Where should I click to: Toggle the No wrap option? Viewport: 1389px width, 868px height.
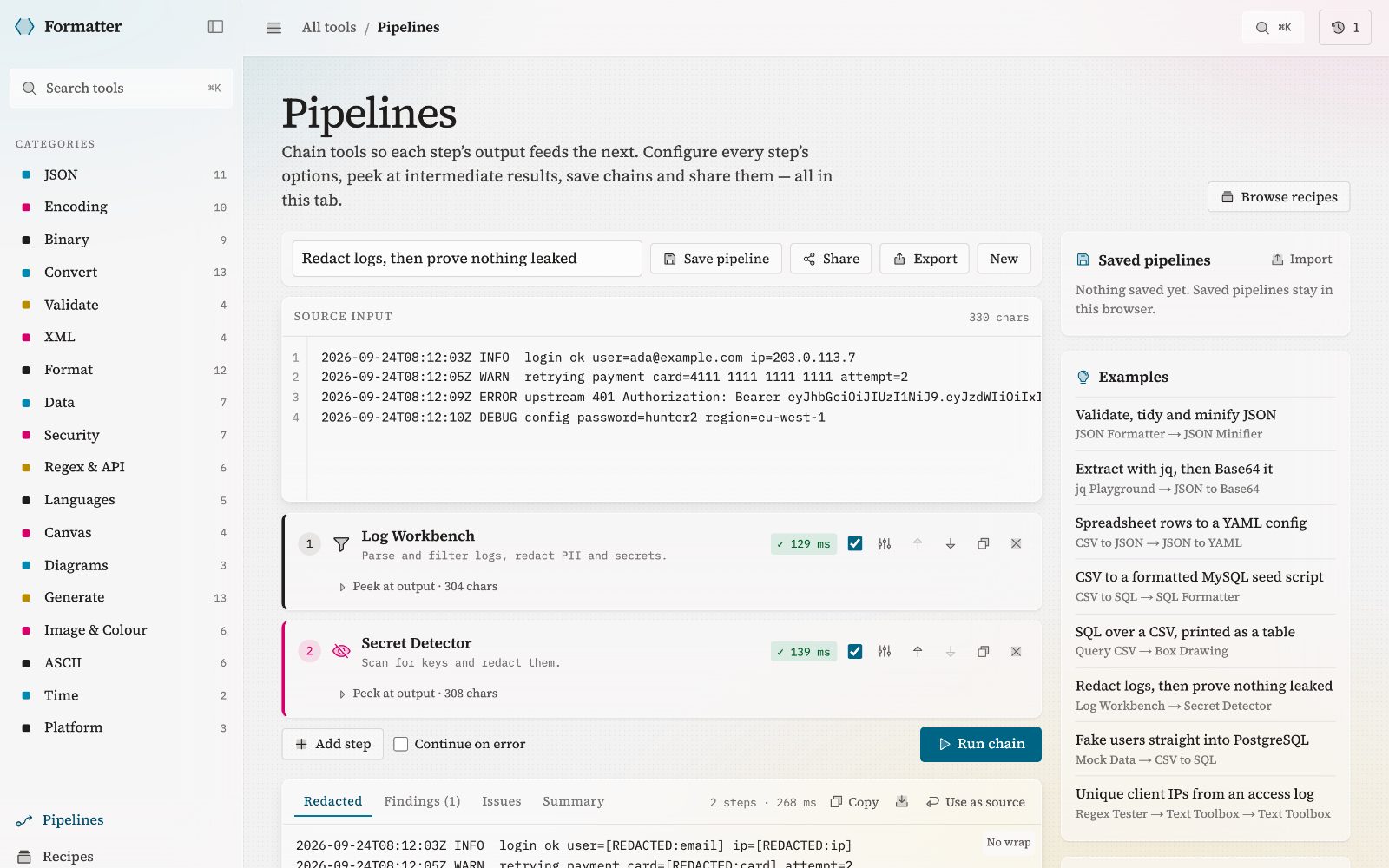click(1008, 842)
